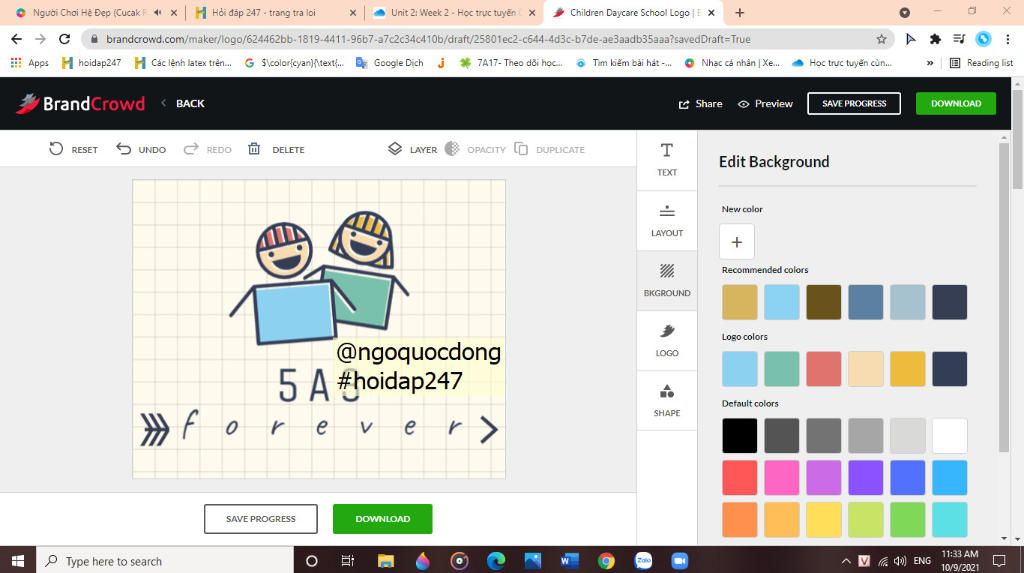
Task: Undo the last edit
Action: pos(141,149)
